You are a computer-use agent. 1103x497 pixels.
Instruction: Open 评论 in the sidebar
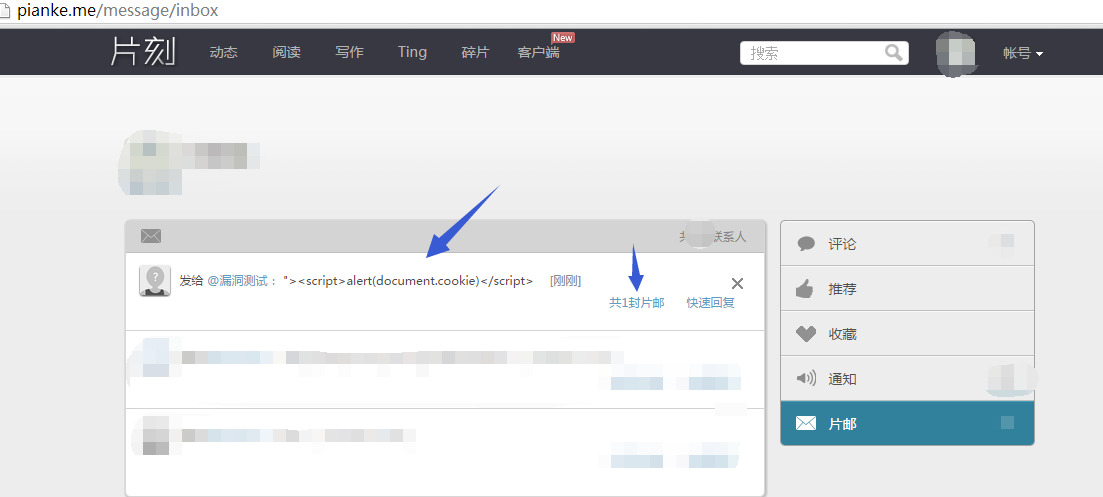[907, 243]
